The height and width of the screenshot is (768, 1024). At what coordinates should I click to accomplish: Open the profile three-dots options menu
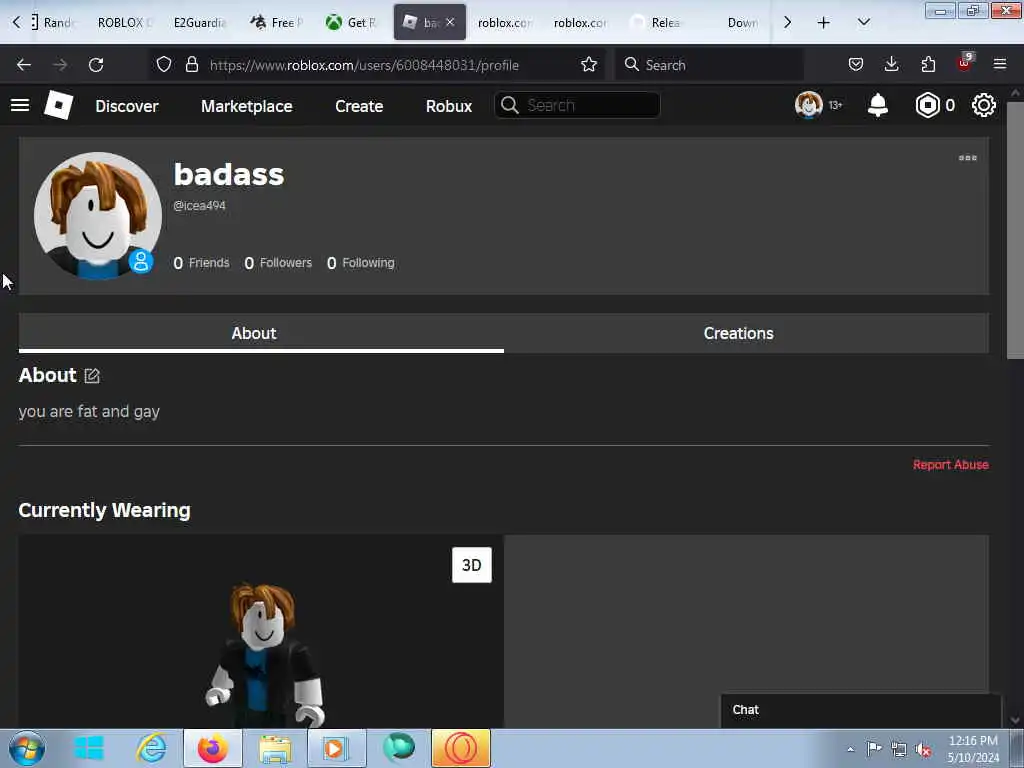point(967,158)
